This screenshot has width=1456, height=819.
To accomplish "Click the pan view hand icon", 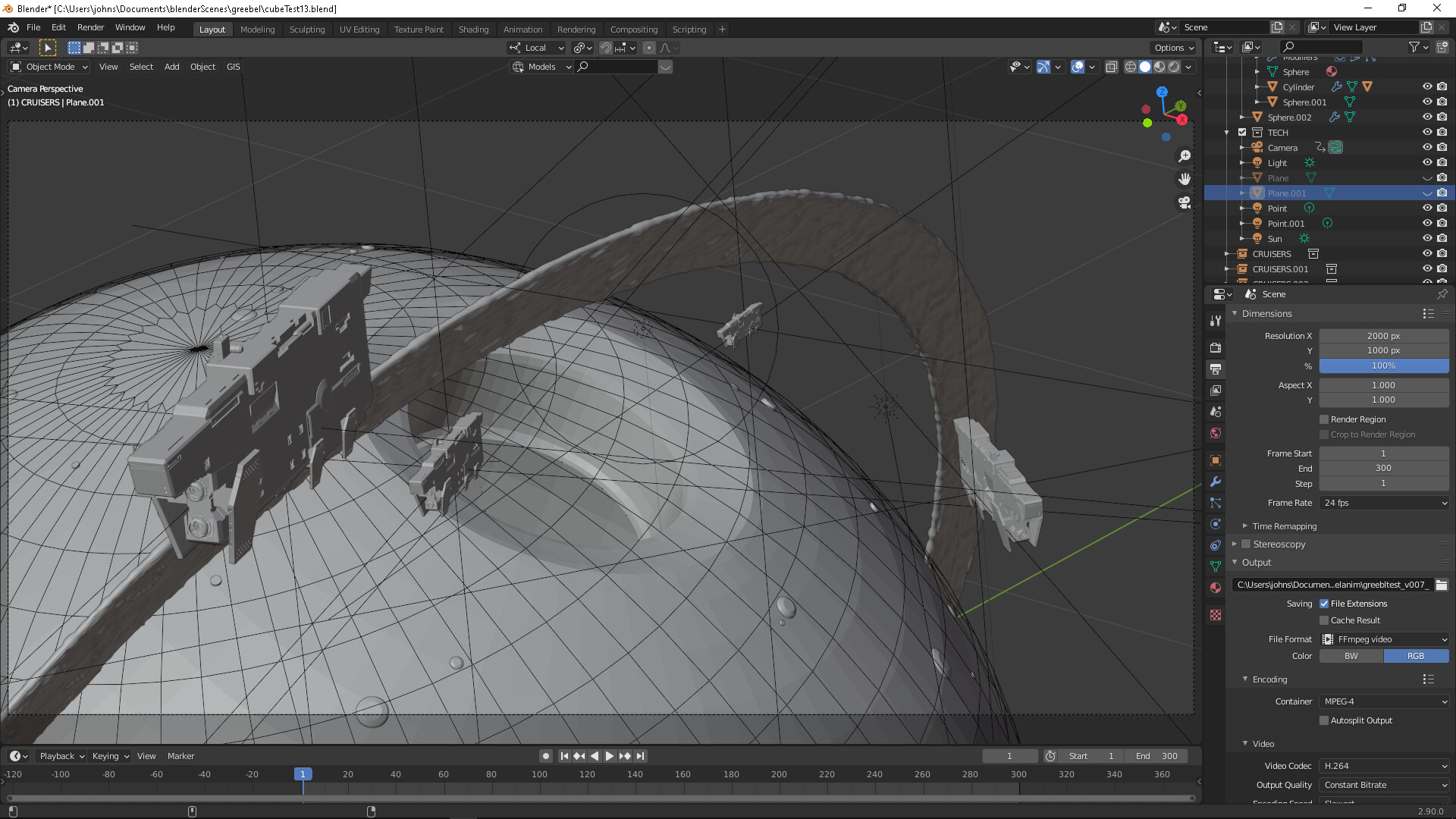I will (1185, 180).
